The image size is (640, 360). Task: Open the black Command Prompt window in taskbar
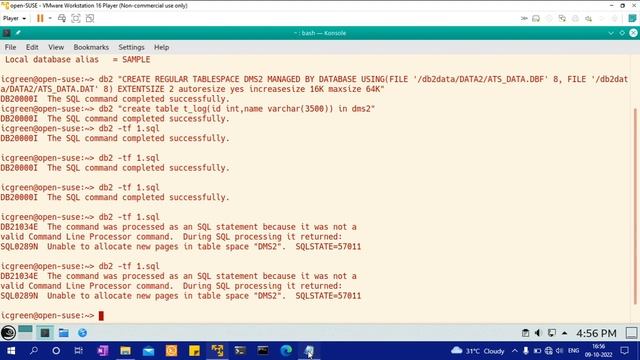[263, 351]
